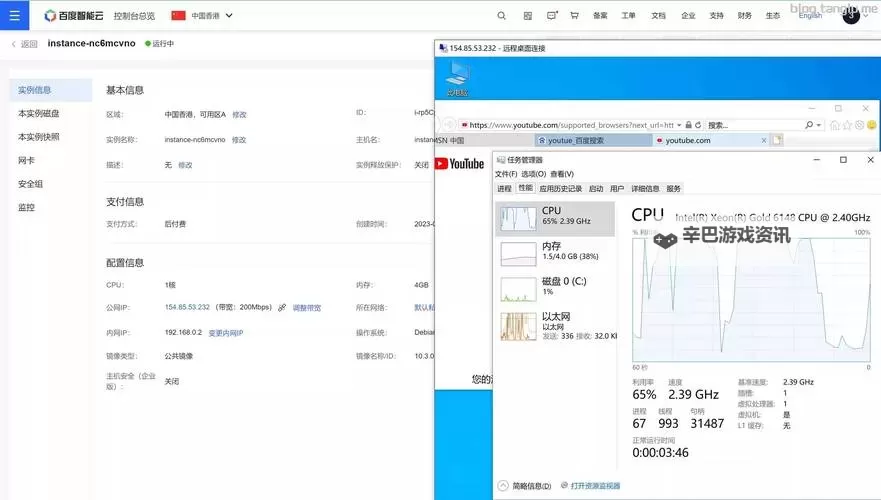Open the browser home icon
881x500 pixels.
[x=835, y=125]
